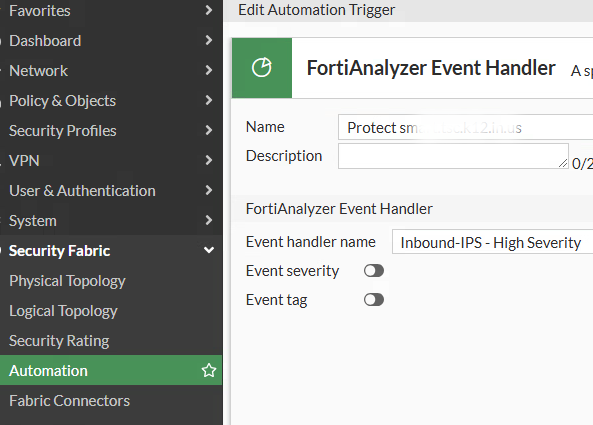Expand the Favorites menu chevron
This screenshot has height=425, width=593.
tap(209, 10)
